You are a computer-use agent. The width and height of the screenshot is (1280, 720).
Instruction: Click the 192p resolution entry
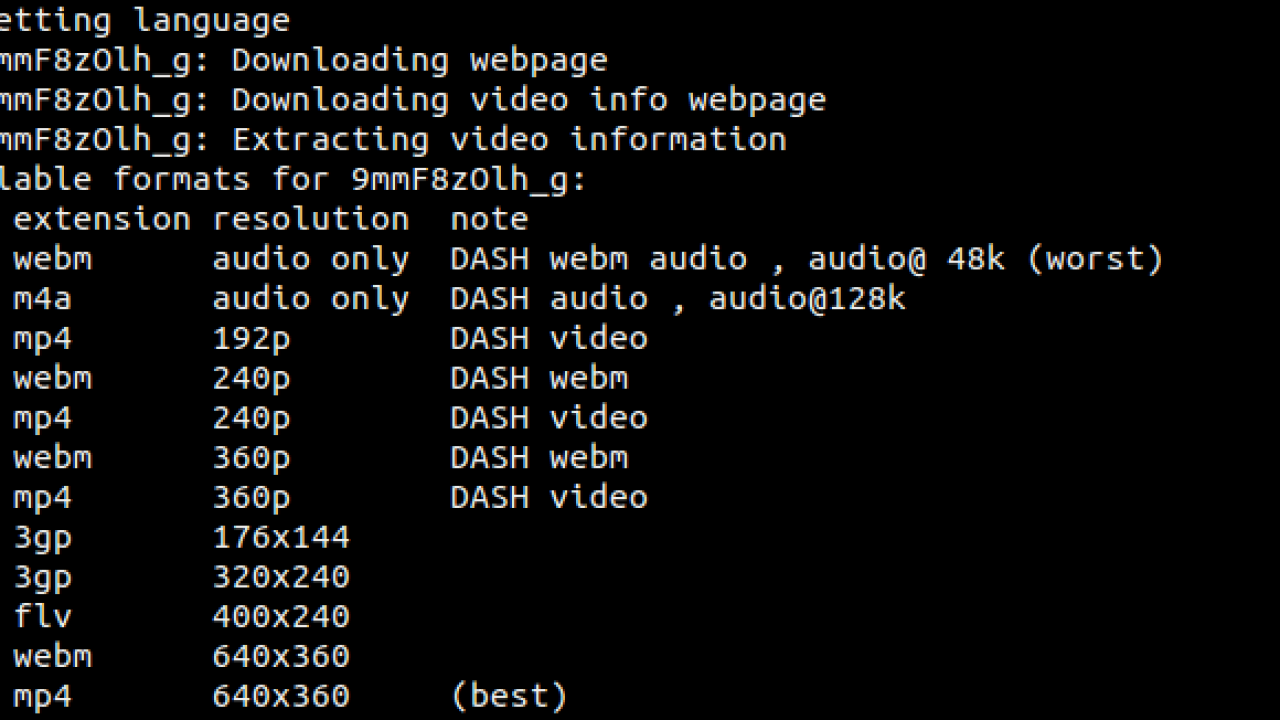(x=251, y=339)
